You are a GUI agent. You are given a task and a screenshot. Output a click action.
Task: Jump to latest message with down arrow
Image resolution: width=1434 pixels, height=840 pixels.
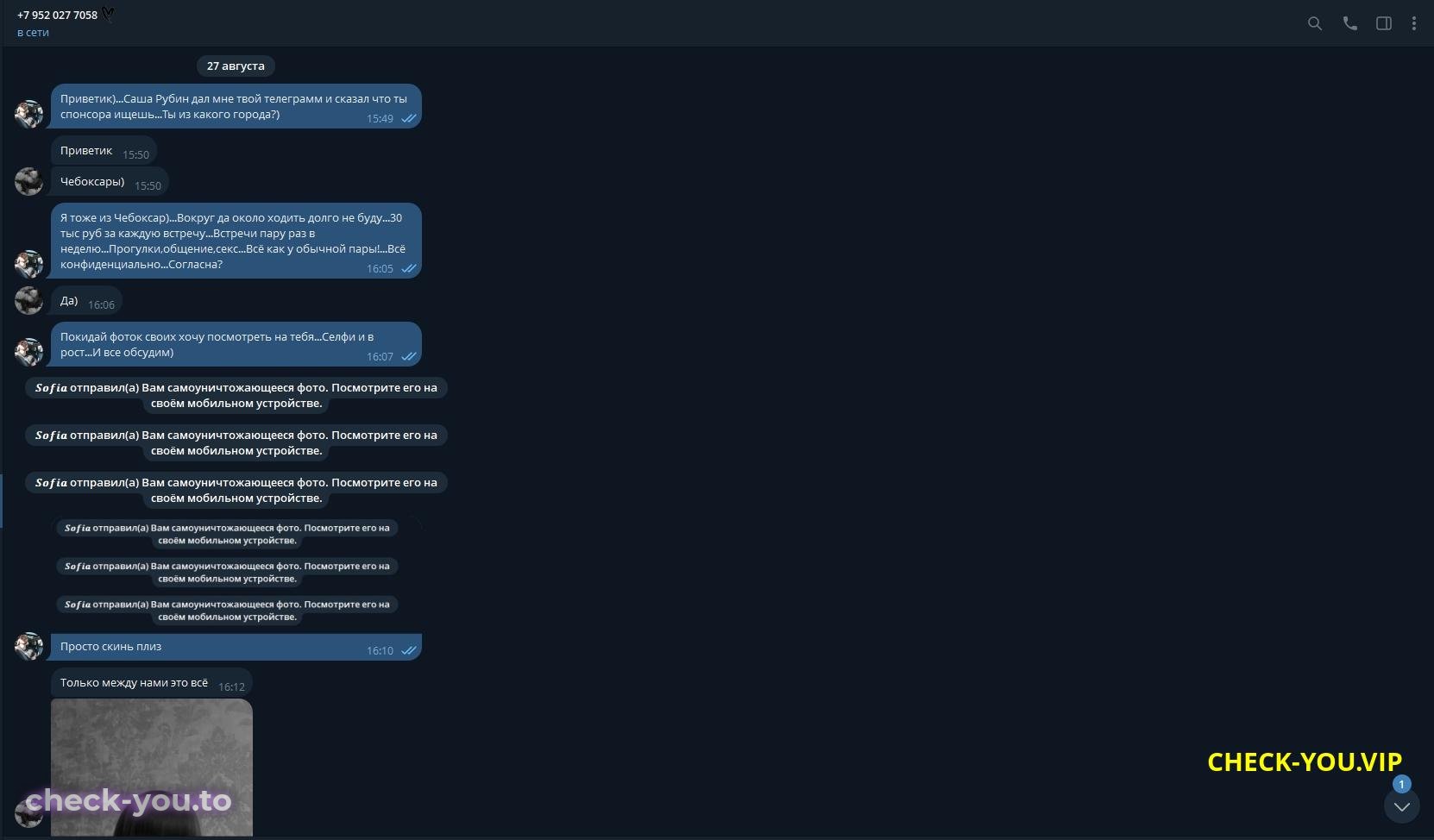coord(1402,806)
